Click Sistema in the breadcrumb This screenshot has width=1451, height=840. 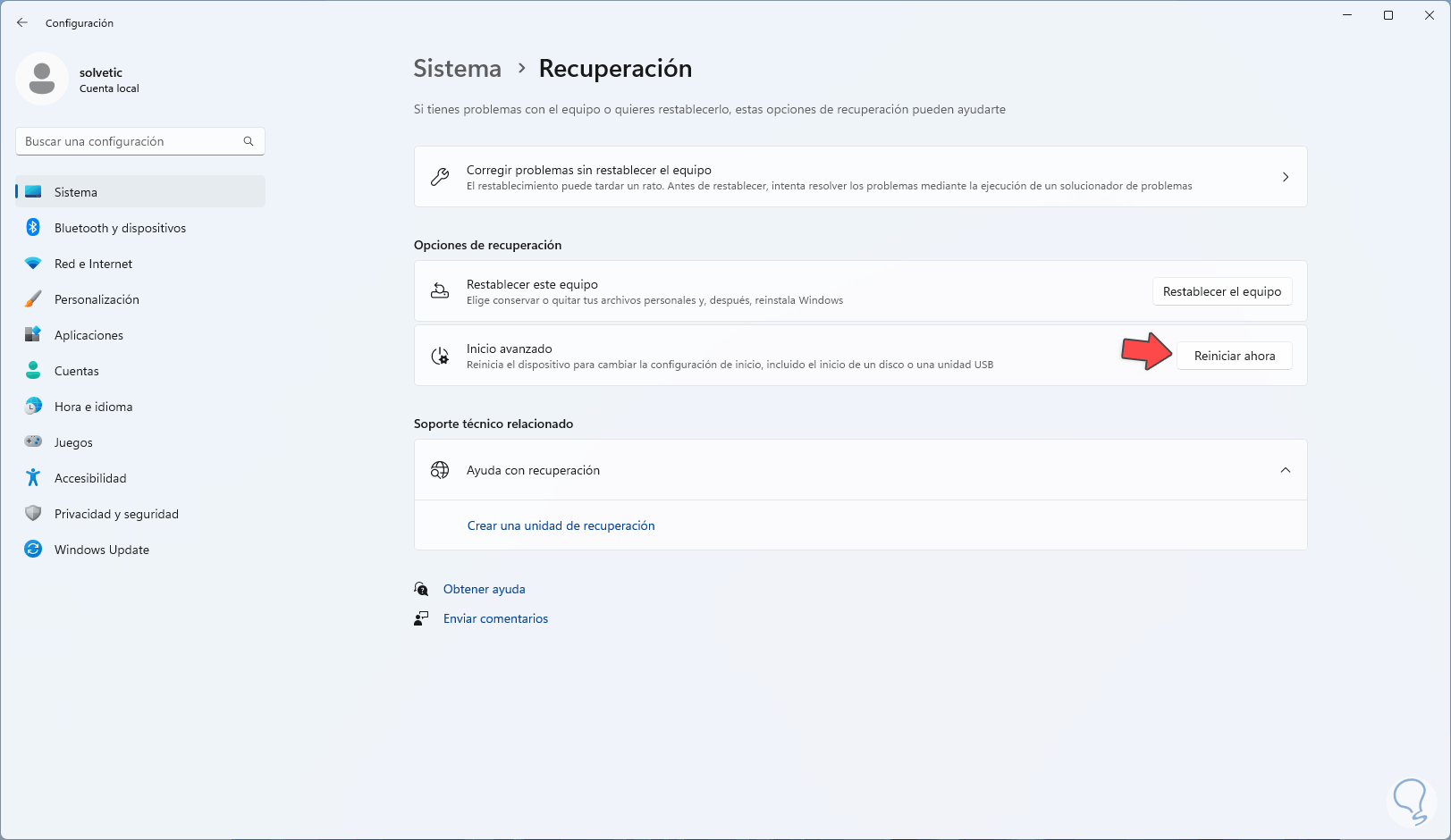click(x=458, y=69)
